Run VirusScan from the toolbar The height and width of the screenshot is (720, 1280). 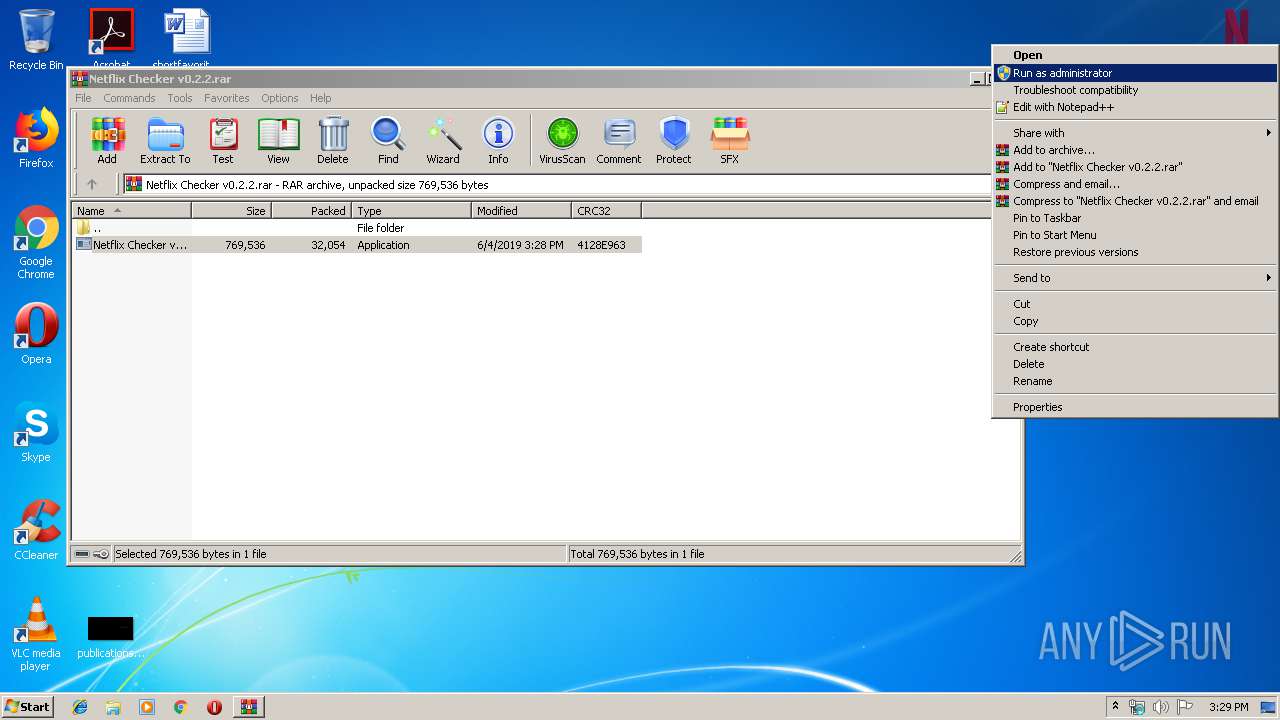pyautogui.click(x=562, y=141)
